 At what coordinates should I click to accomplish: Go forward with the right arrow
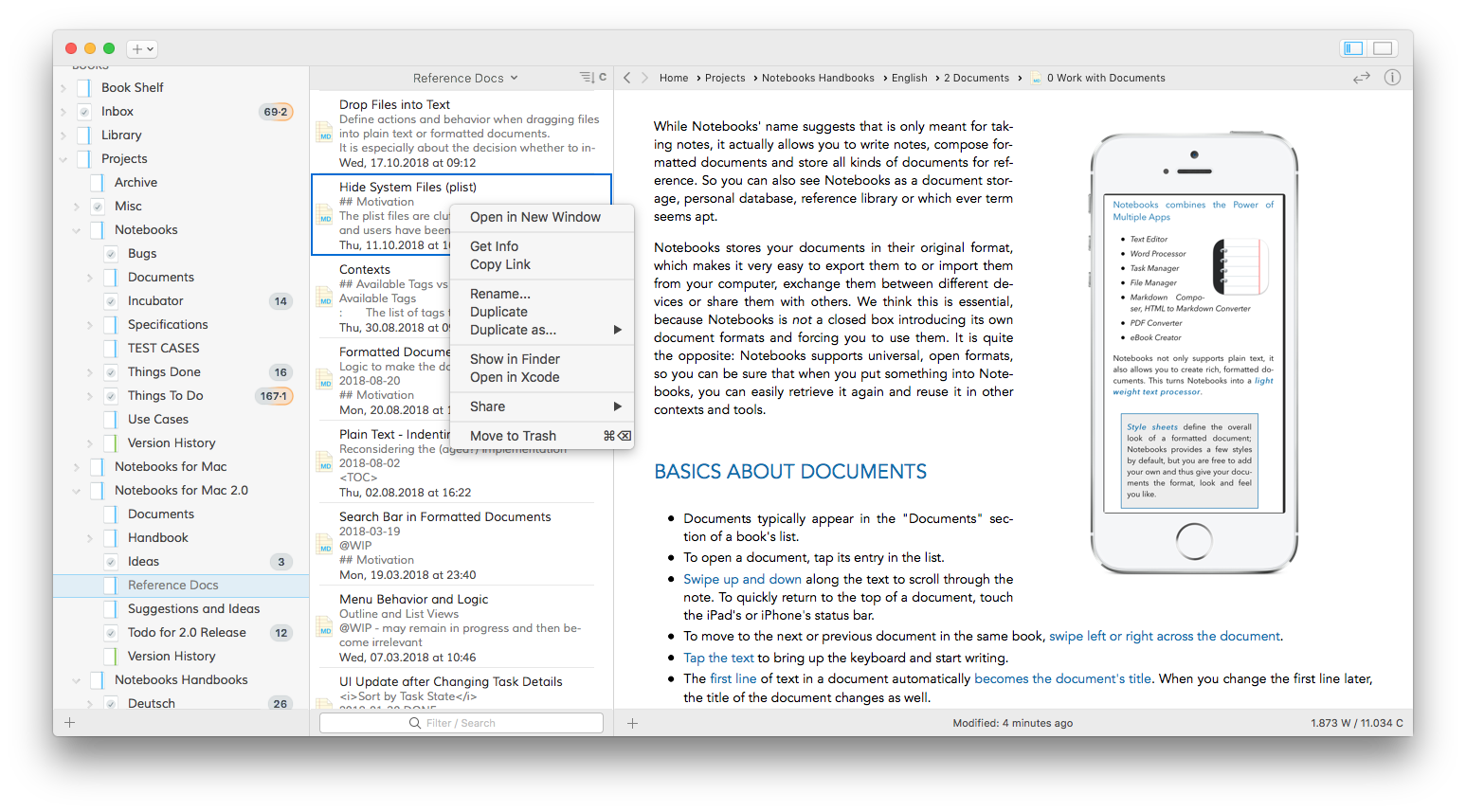coord(644,78)
